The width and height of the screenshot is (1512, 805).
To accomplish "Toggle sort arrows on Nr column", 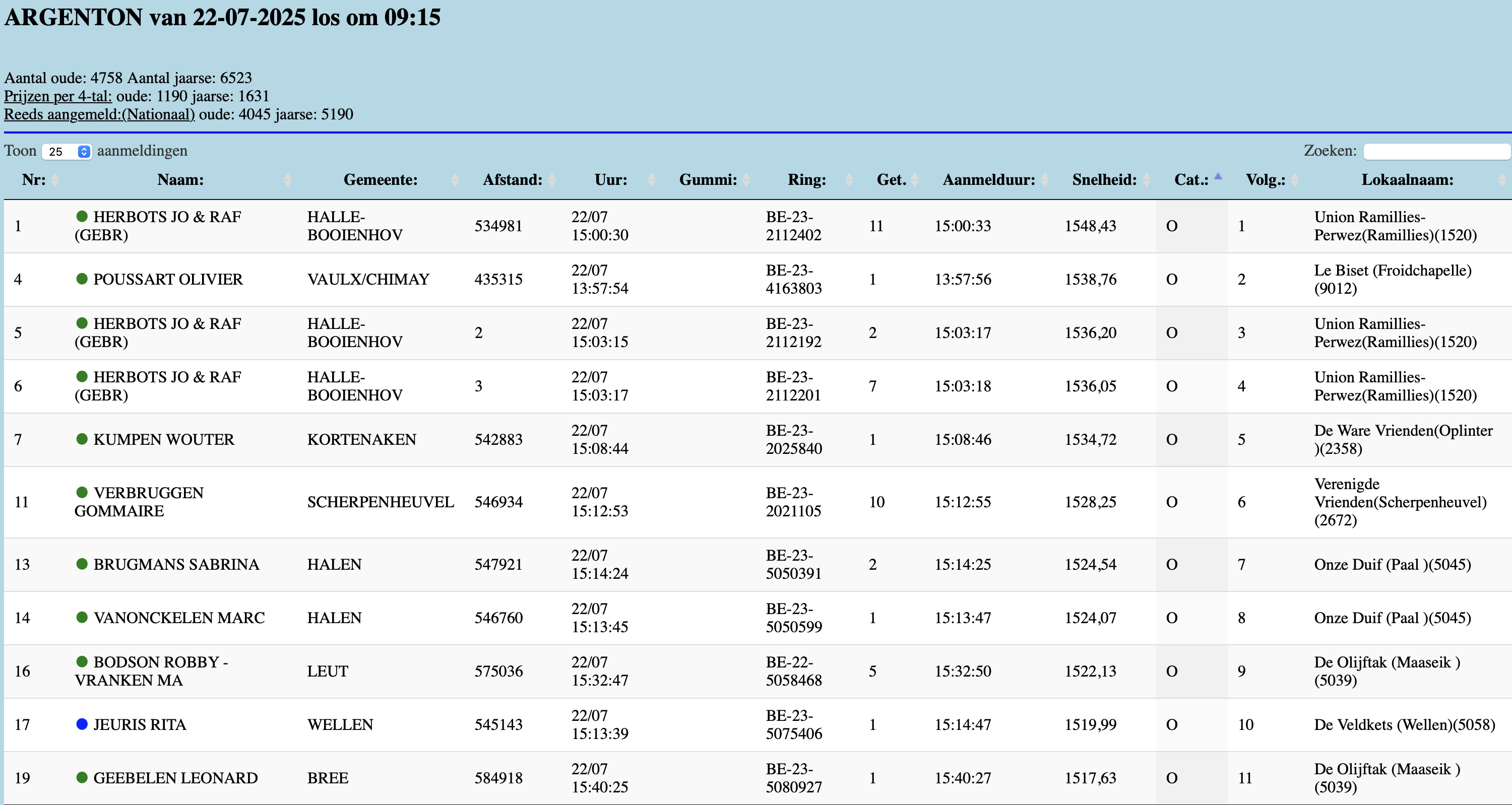I will 55,179.
